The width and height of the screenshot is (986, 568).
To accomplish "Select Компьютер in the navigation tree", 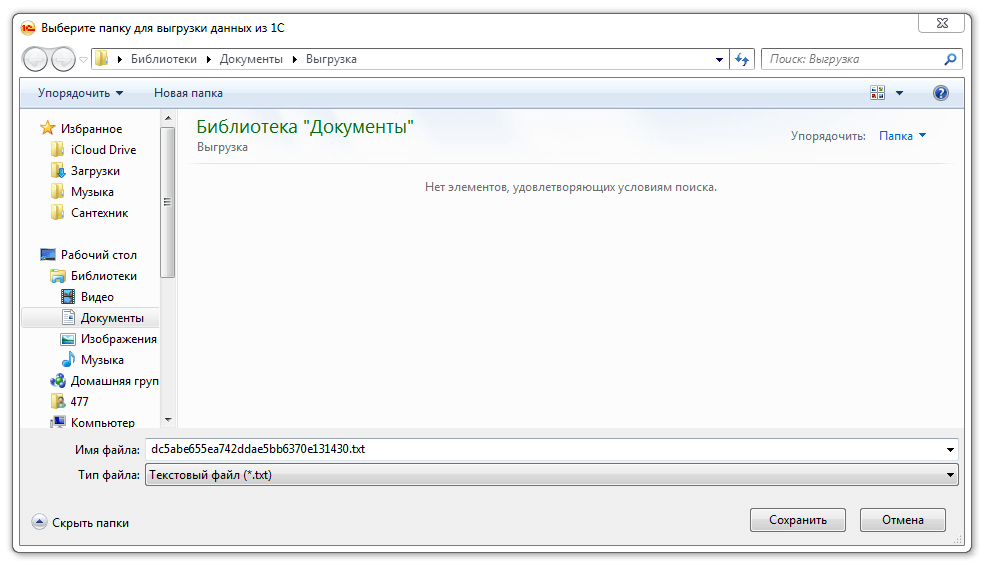I will 102,423.
